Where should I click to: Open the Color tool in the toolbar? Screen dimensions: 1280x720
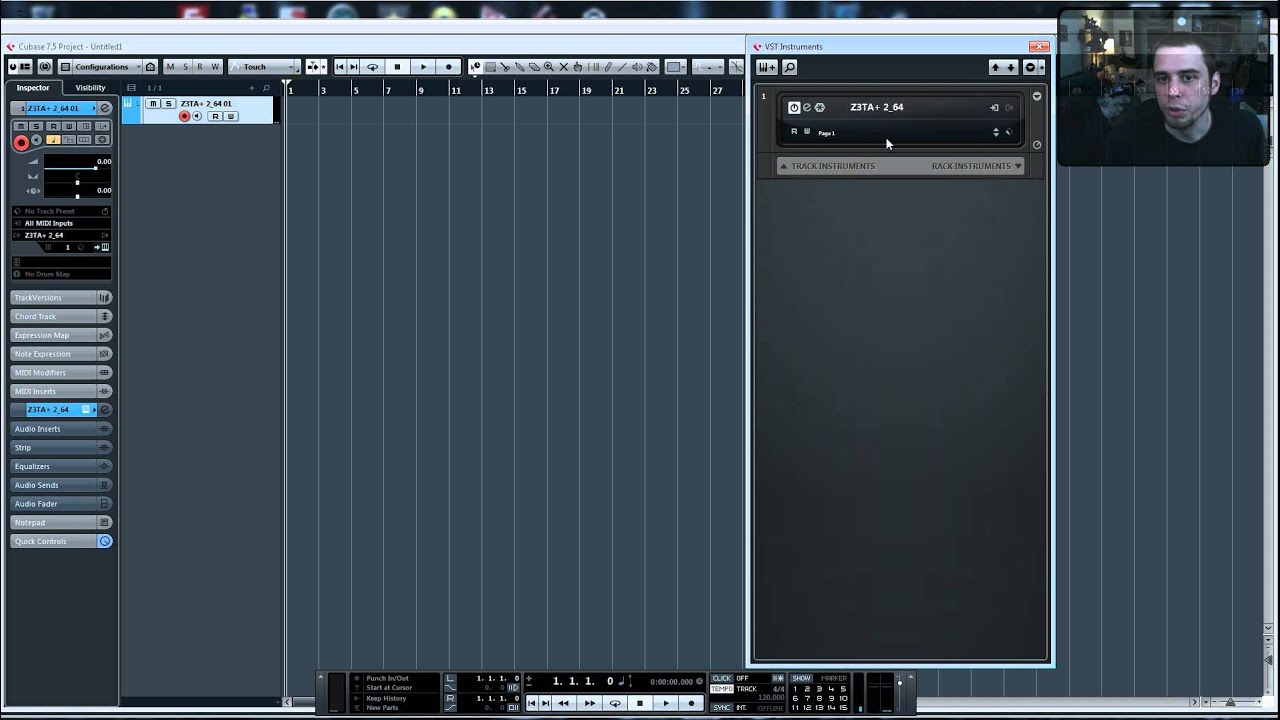coord(651,67)
